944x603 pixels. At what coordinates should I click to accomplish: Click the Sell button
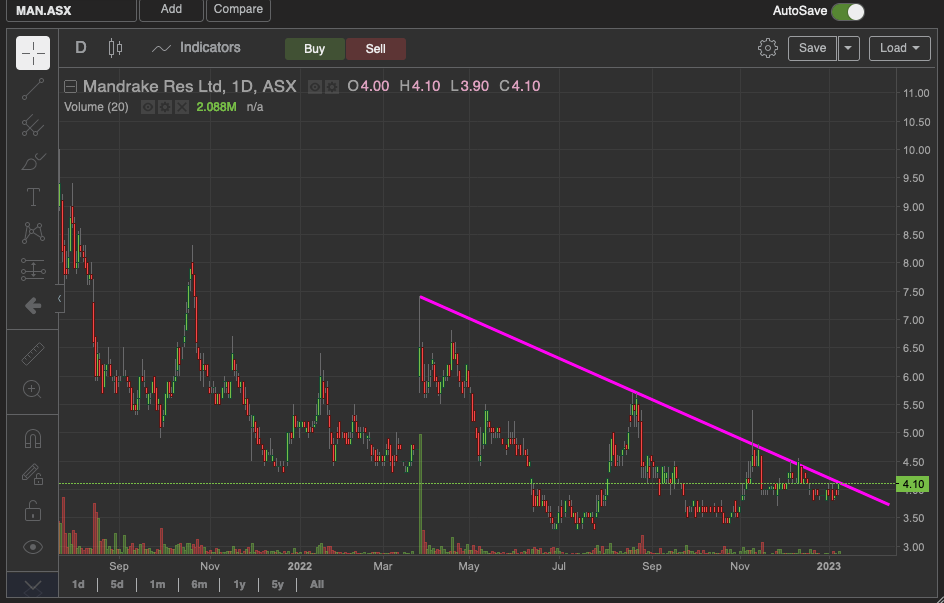376,49
